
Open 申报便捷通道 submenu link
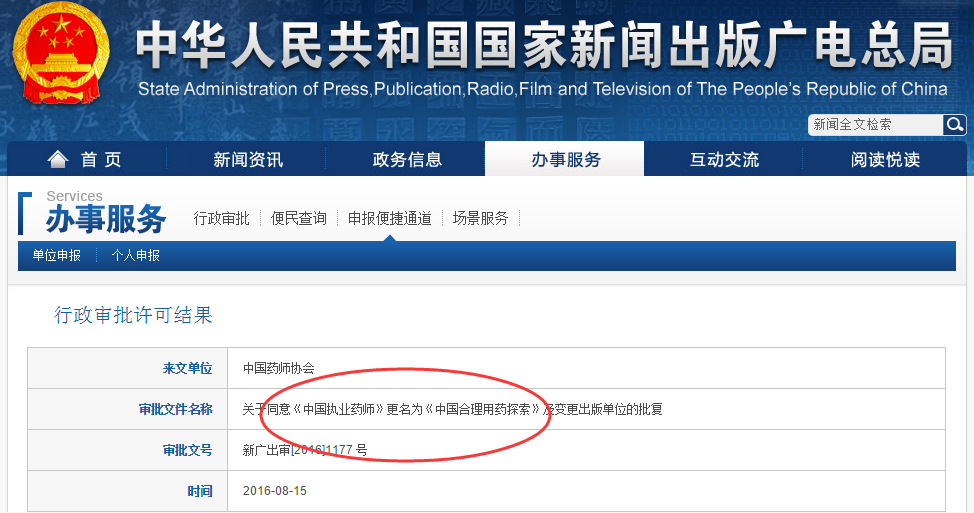(389, 218)
